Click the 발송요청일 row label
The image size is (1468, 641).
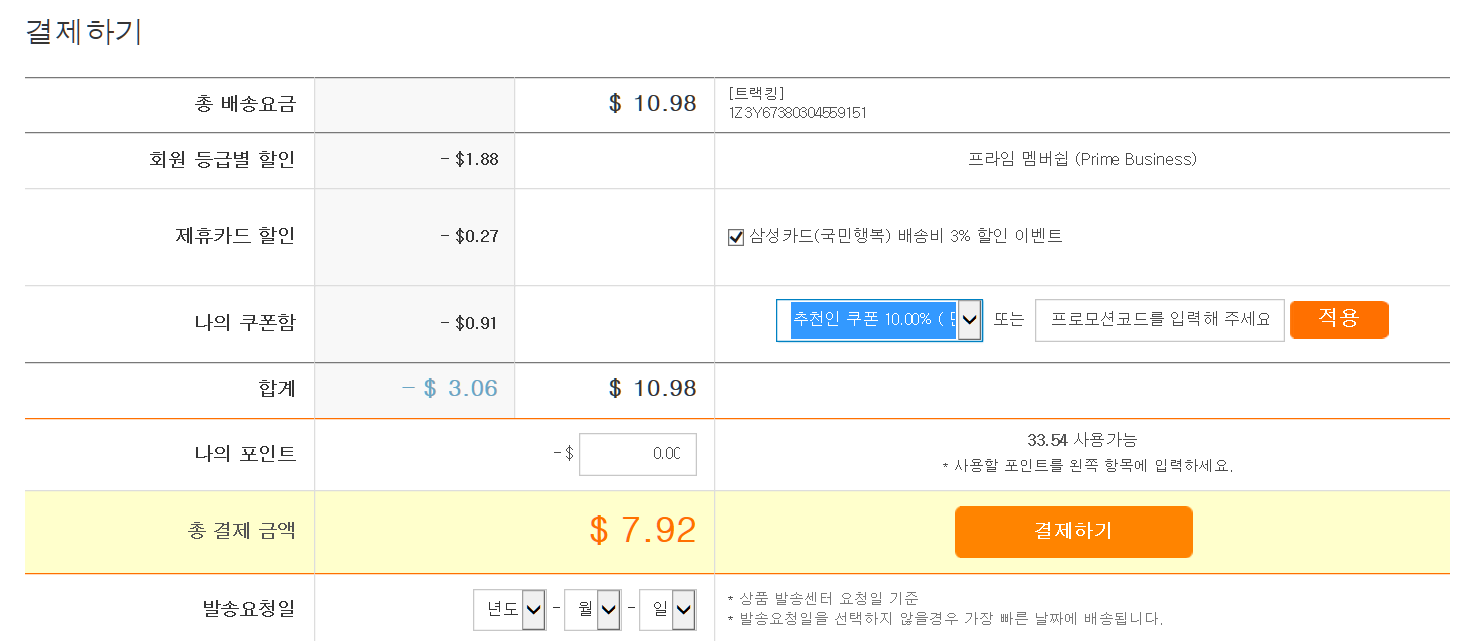tap(248, 608)
